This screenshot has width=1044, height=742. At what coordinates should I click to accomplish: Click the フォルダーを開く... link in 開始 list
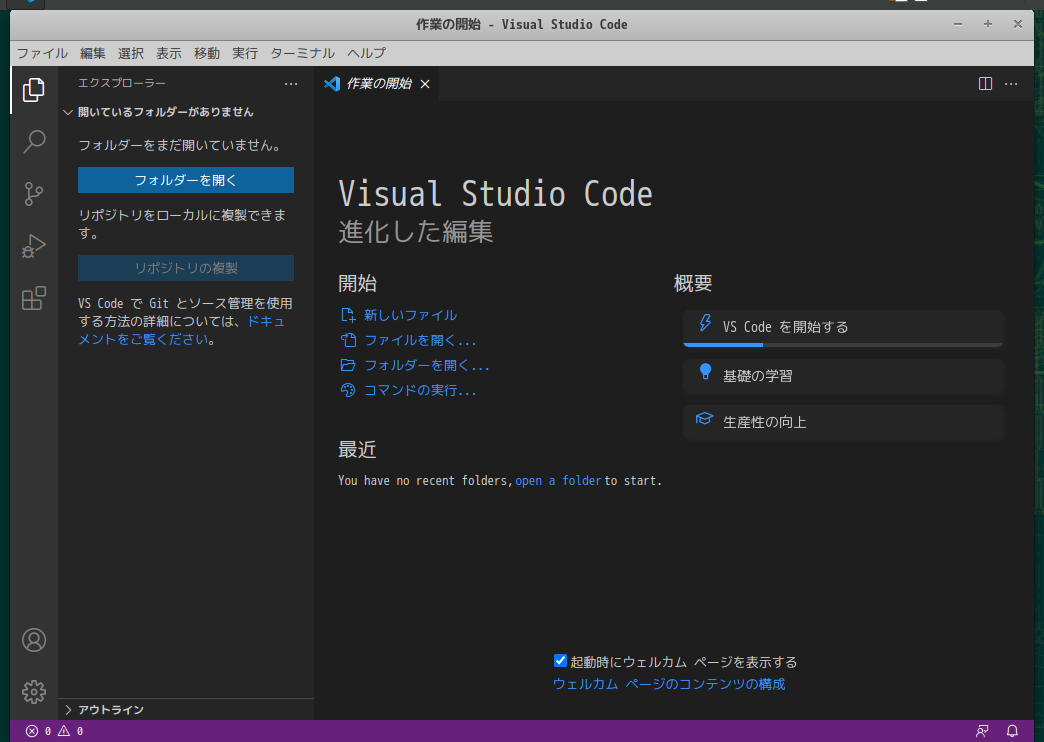tap(427, 365)
